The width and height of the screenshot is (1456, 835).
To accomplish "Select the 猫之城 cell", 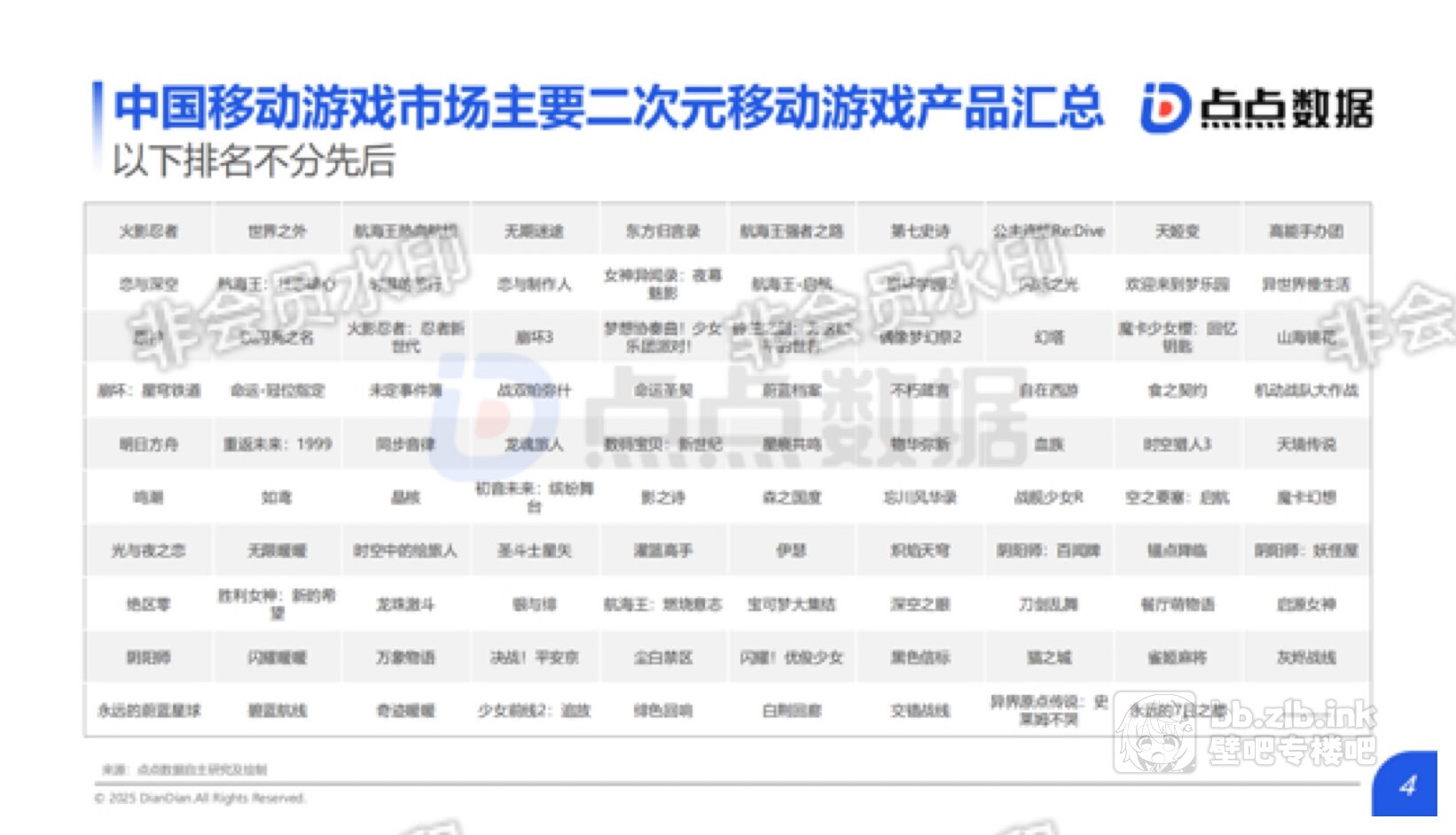I will [x=1049, y=657].
